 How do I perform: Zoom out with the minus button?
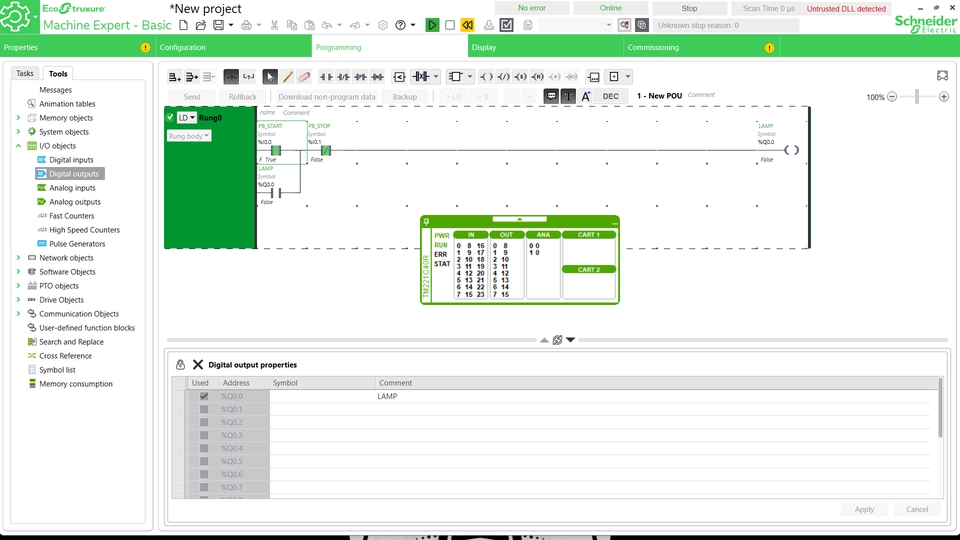coord(892,97)
